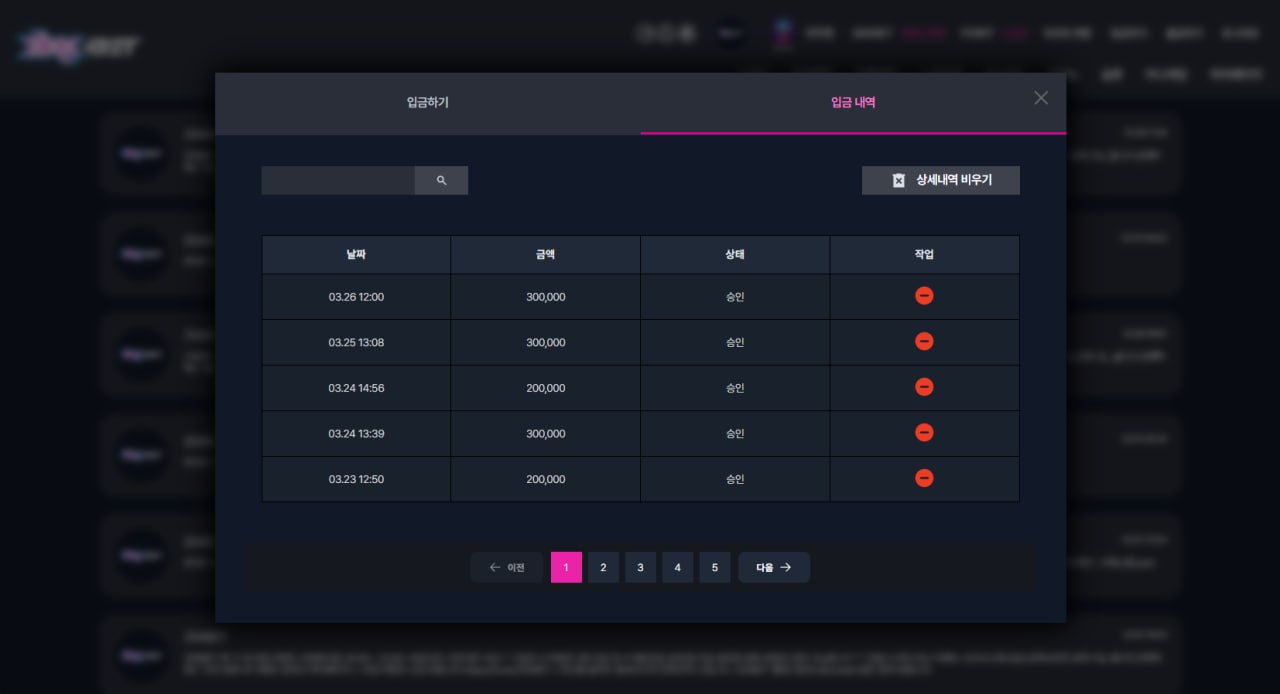Image resolution: width=1280 pixels, height=694 pixels.
Task: Click the magnifier search icon button
Action: click(x=441, y=180)
